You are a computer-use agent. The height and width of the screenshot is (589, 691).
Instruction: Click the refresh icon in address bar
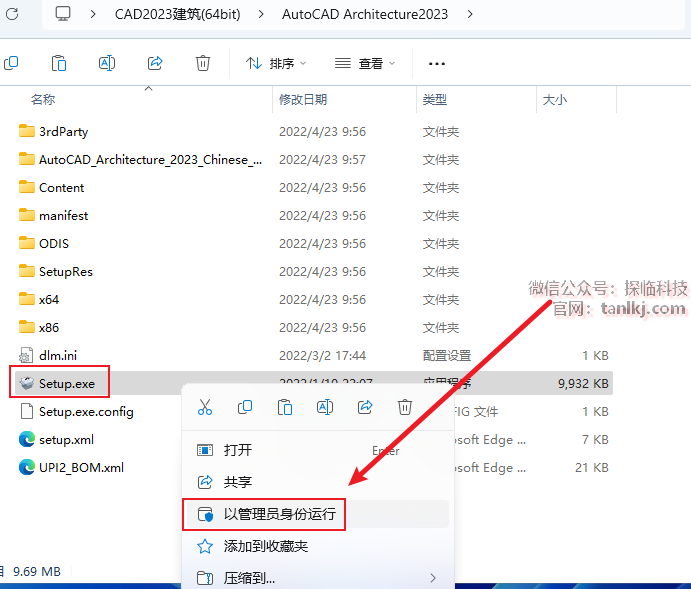point(12,14)
